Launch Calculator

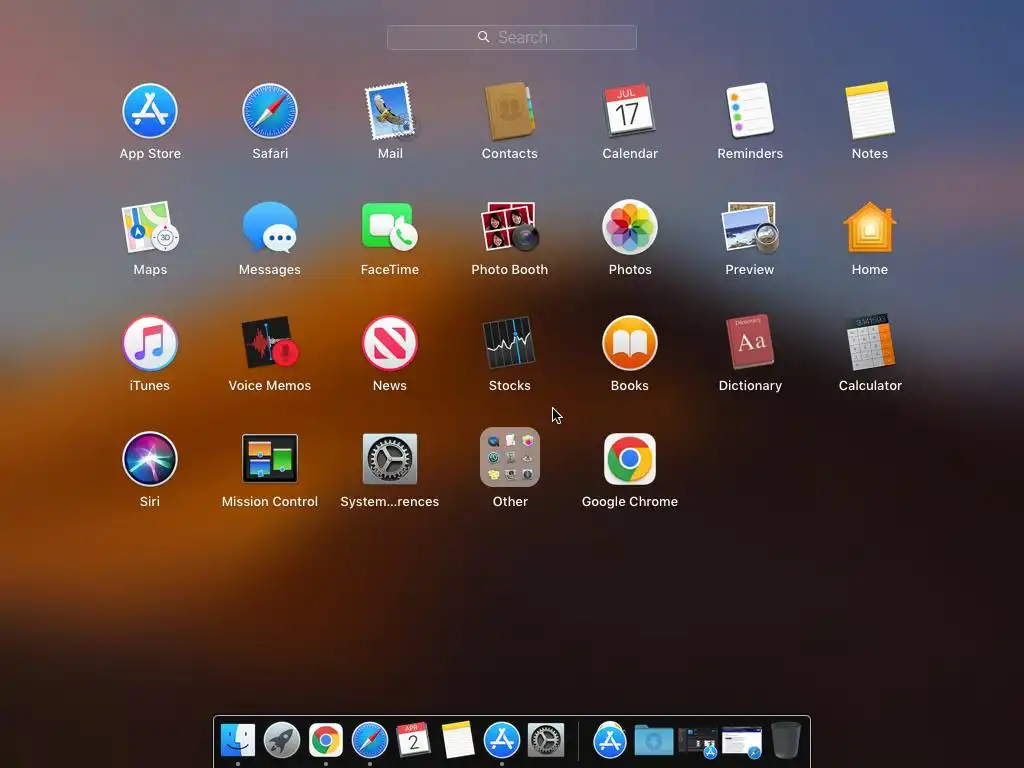point(870,342)
